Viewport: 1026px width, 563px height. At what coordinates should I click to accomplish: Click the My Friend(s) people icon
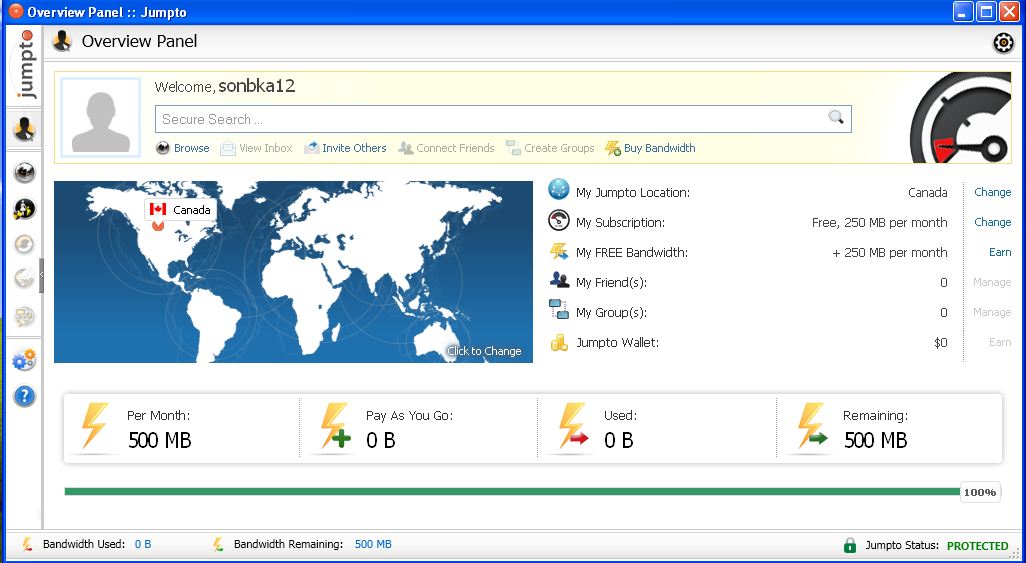559,281
